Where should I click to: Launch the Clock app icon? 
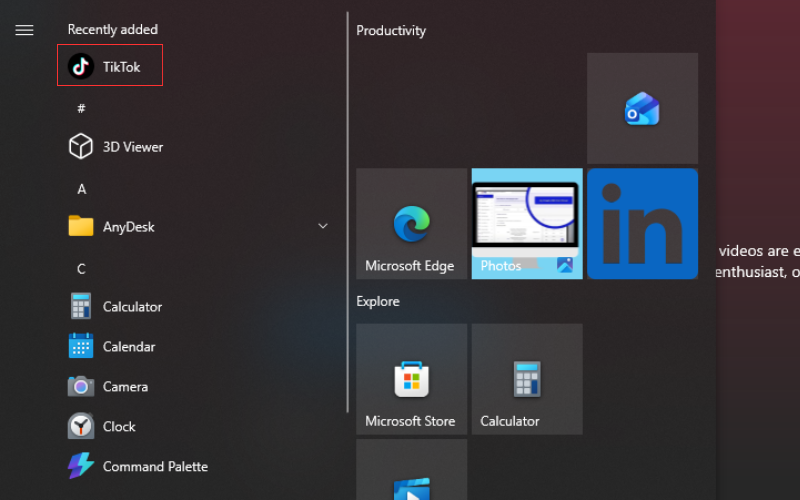81,426
